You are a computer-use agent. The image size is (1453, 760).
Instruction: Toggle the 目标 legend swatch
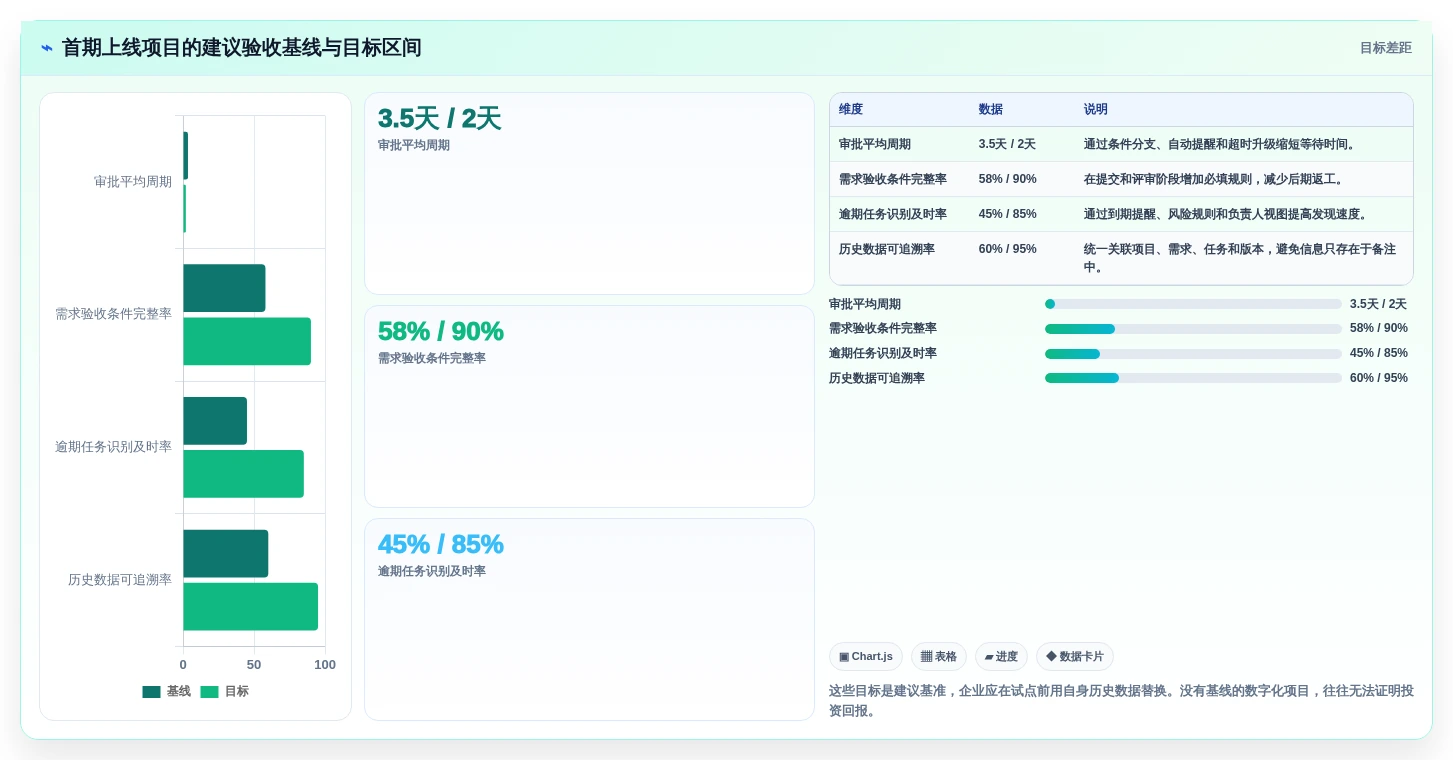(x=209, y=692)
